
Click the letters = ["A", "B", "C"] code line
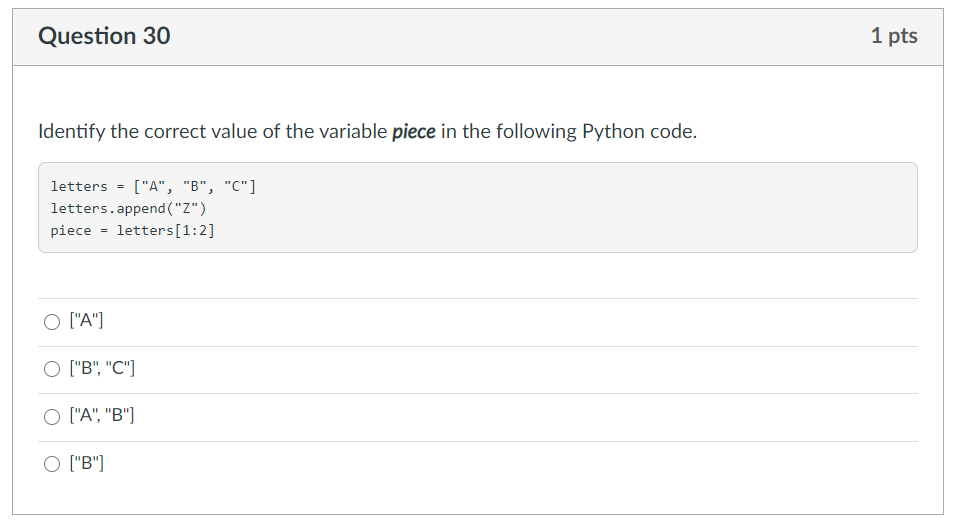(153, 186)
